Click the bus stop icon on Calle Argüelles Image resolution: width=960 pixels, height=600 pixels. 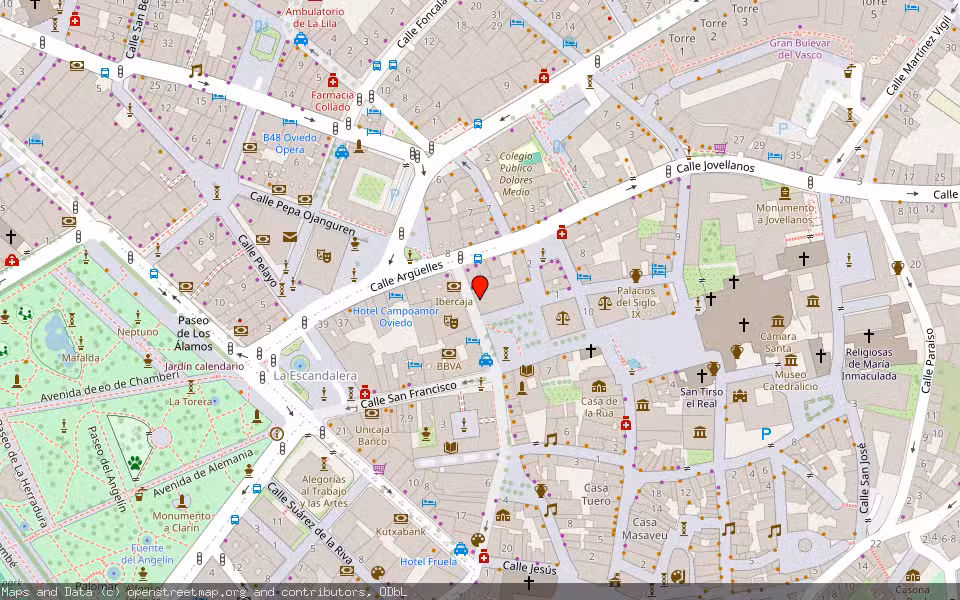478,259
